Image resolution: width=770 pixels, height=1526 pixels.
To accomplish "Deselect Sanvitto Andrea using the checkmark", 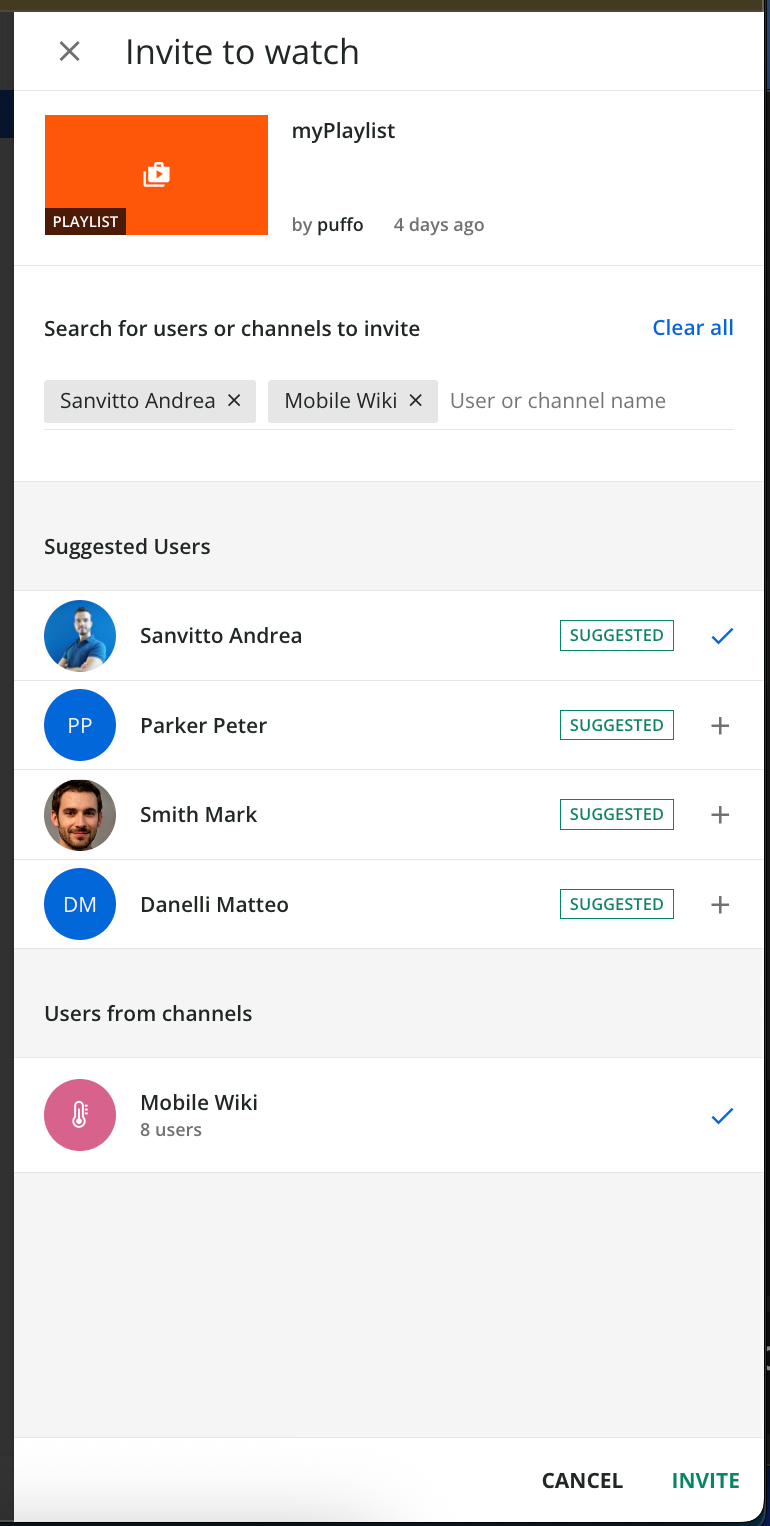I will [721, 636].
